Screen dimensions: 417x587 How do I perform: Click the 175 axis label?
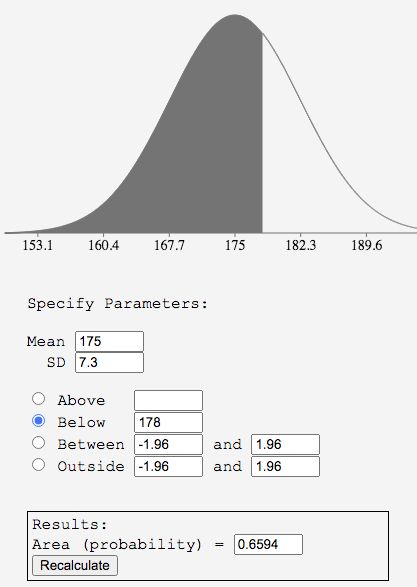(235, 246)
